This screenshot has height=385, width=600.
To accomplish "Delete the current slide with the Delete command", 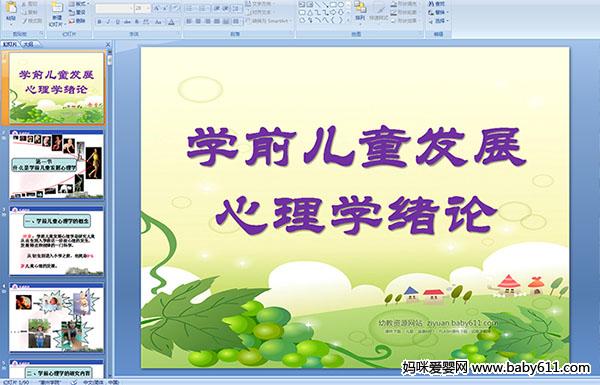I will click(77, 21).
